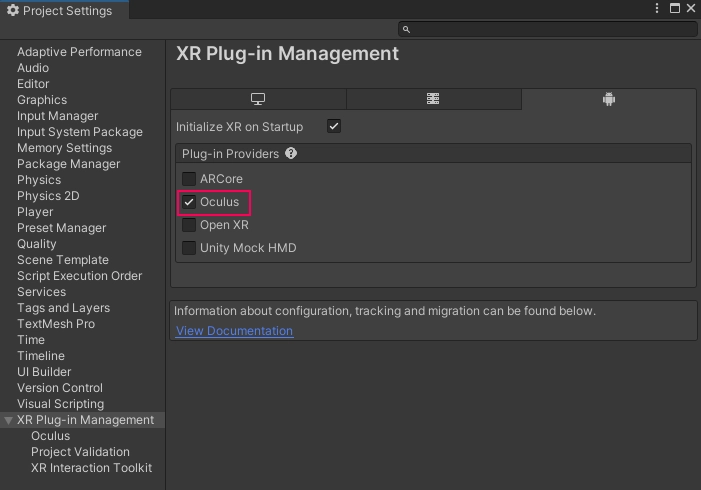Enable the Unity Mock HMD provider
This screenshot has width=701, height=490.
(189, 248)
